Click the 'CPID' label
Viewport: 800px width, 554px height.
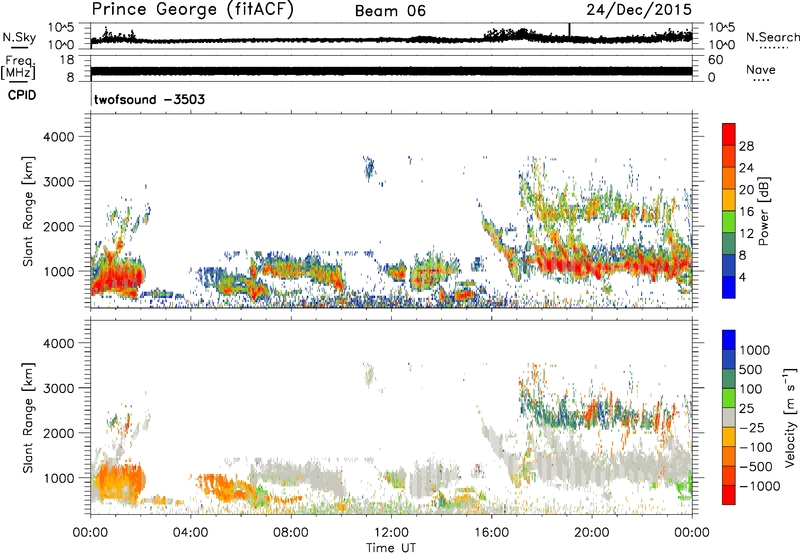(x=22, y=95)
